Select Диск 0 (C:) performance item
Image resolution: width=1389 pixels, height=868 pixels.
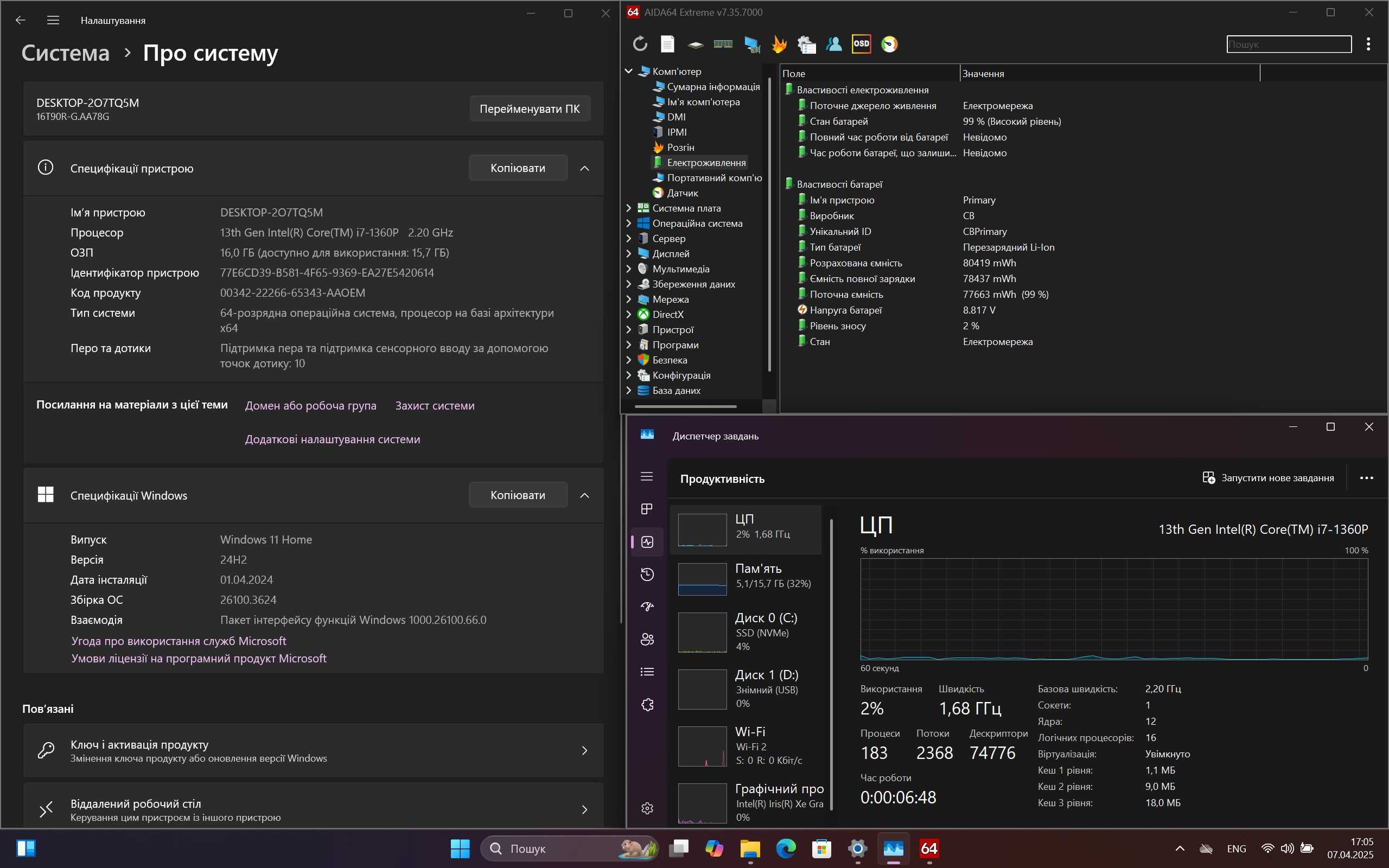click(x=746, y=631)
